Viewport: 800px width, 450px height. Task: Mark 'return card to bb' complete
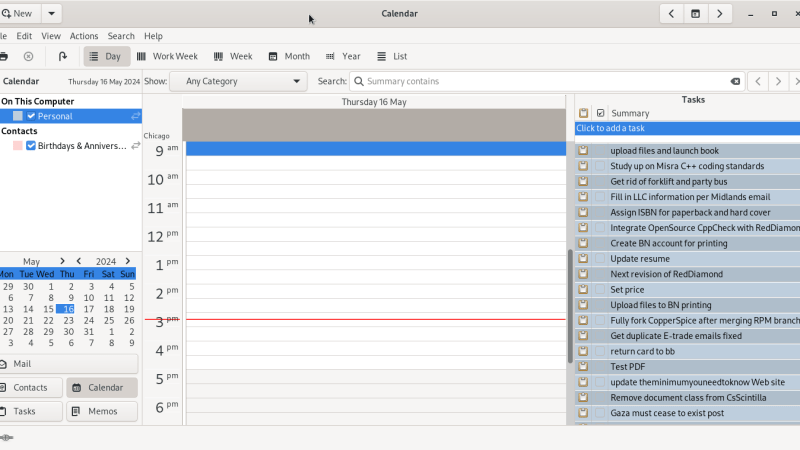600,352
